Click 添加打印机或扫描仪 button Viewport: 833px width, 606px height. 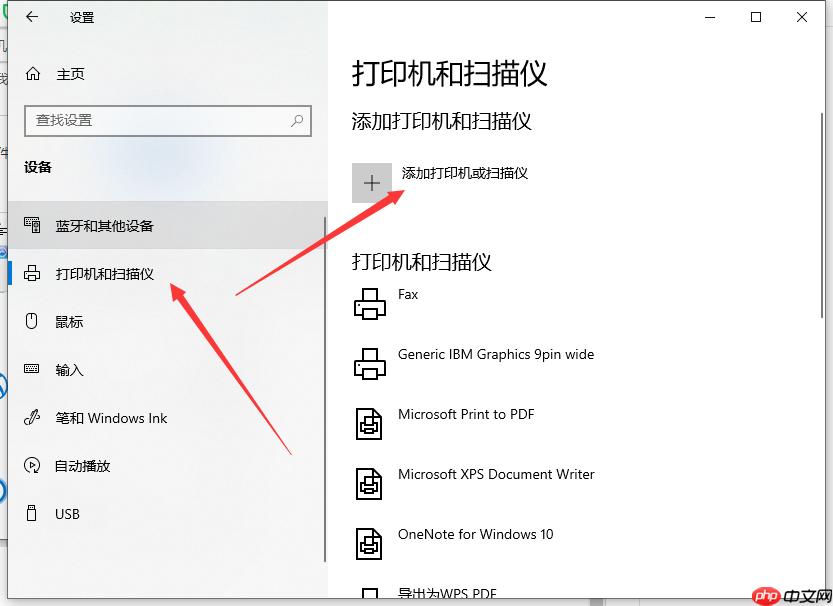click(464, 172)
